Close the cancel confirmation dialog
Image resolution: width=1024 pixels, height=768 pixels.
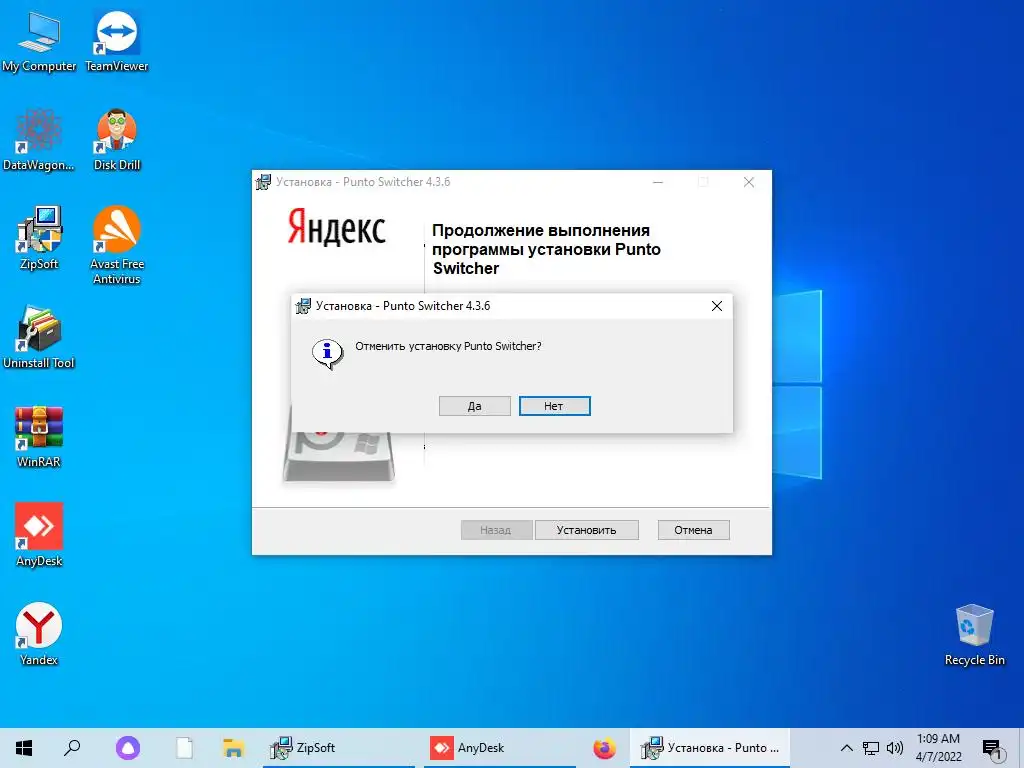coord(716,306)
